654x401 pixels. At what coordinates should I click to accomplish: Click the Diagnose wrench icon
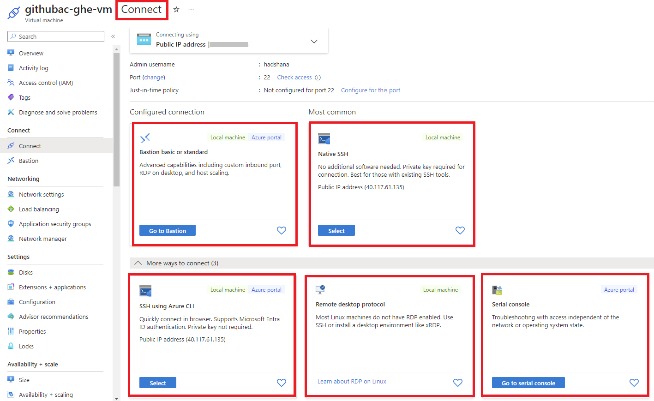[x=11, y=112]
